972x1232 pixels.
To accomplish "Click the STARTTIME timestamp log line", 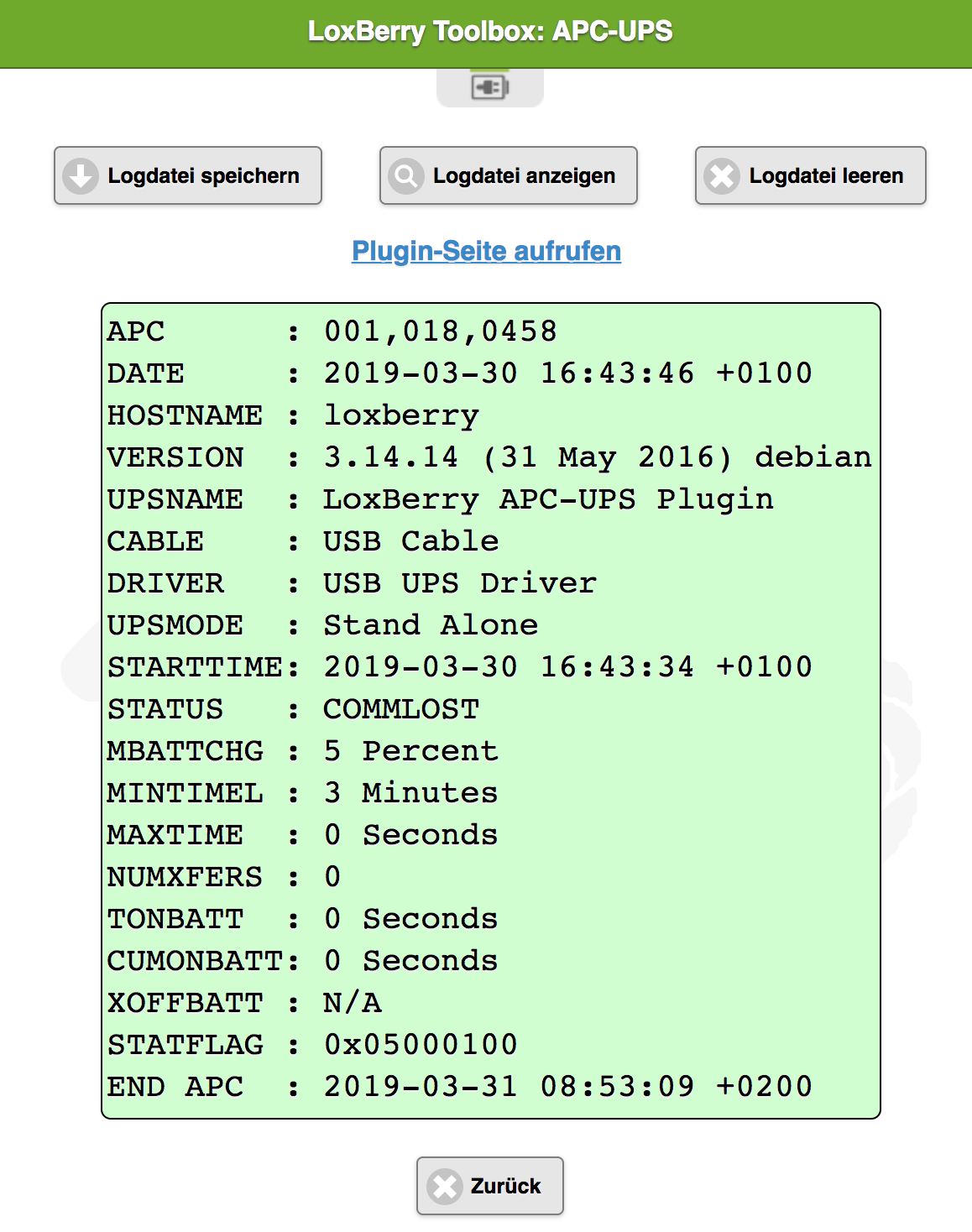I will coord(459,667).
